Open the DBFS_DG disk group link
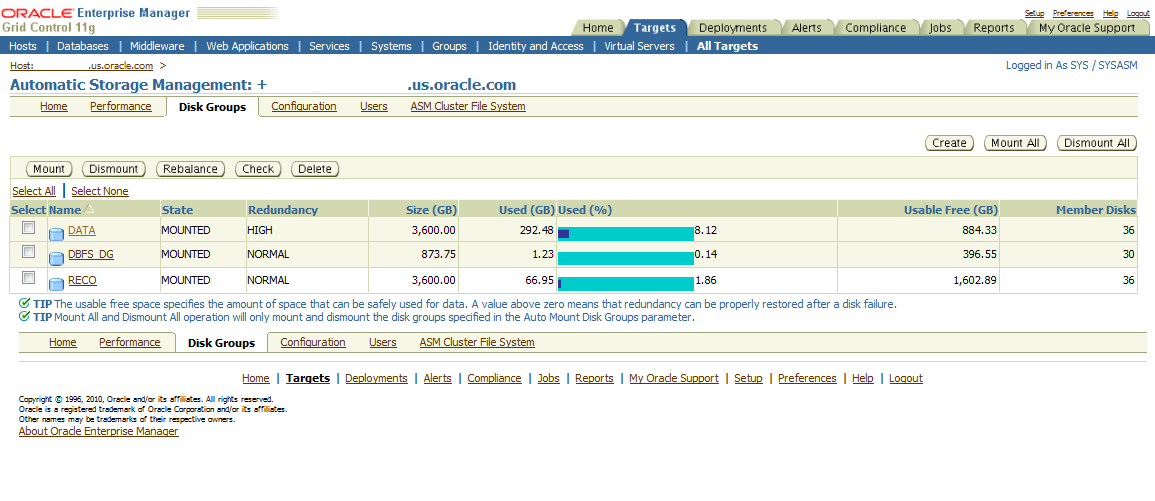1155x501 pixels. (90, 255)
